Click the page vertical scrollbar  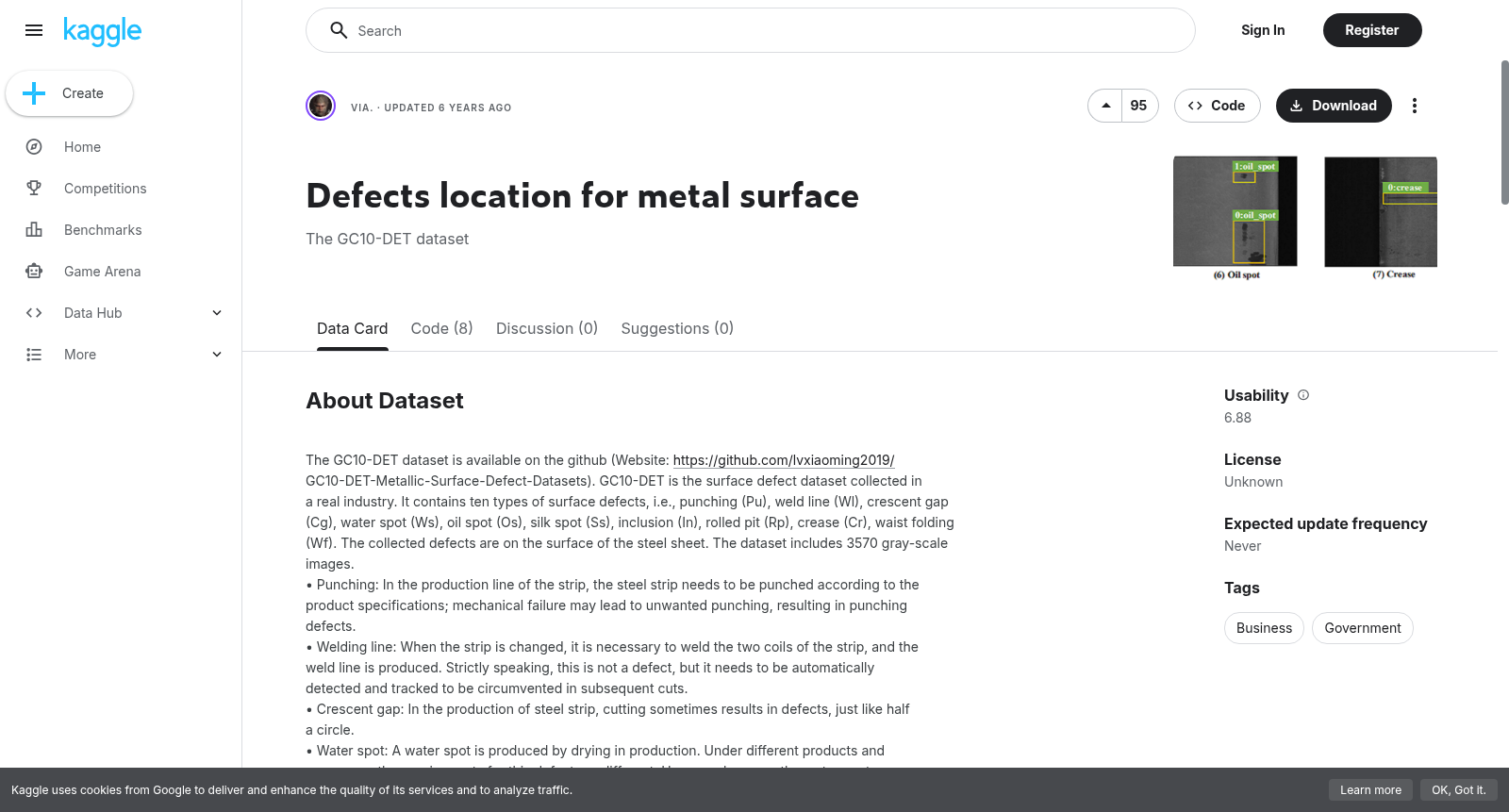(x=1504, y=132)
